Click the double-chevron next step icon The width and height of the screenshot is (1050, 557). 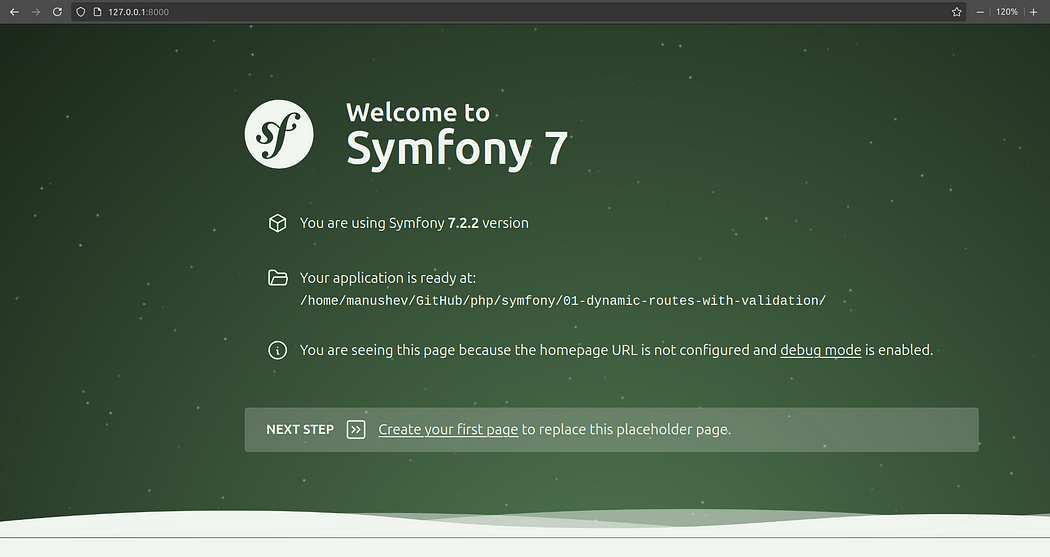(x=356, y=429)
